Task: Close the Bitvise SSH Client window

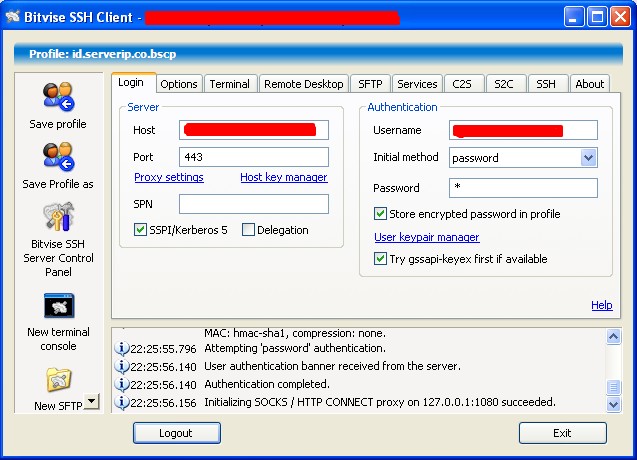Action: [x=621, y=17]
